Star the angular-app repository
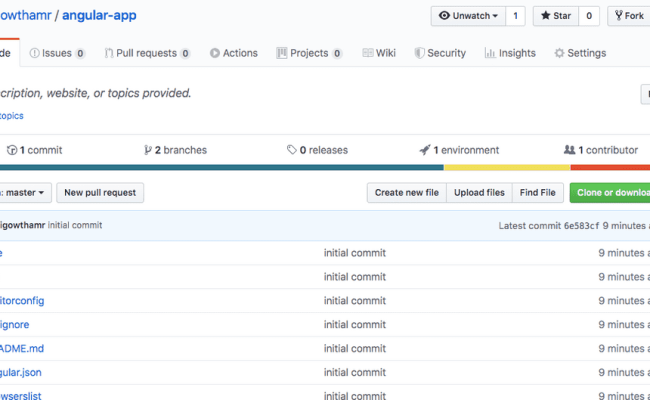650x400 pixels. click(555, 16)
